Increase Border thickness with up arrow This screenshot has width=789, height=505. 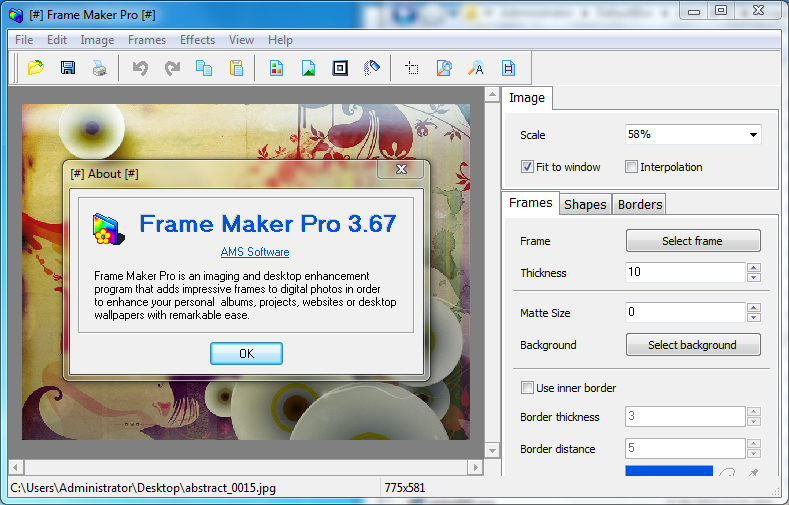(754, 411)
